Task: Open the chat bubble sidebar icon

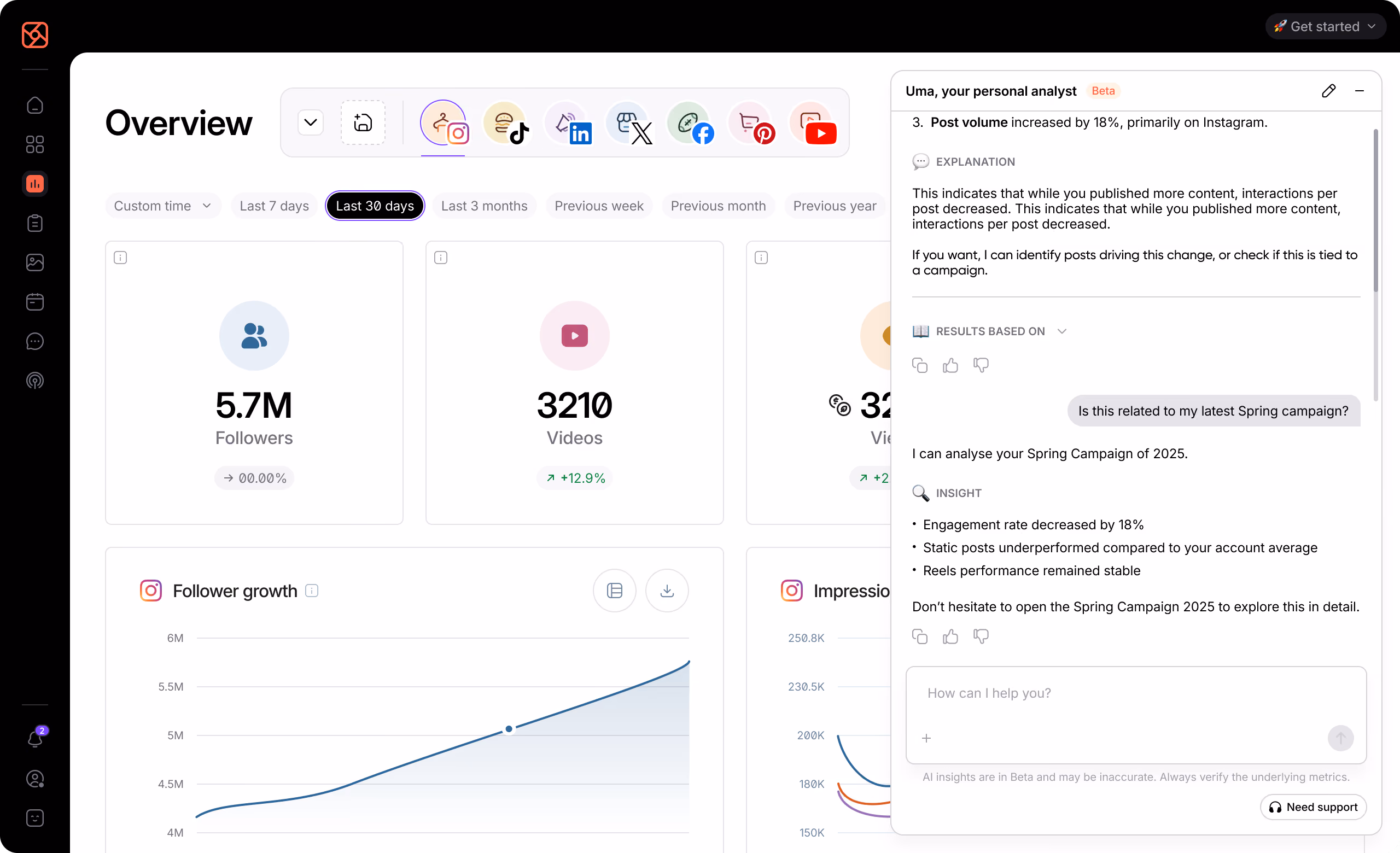Action: pos(34,341)
